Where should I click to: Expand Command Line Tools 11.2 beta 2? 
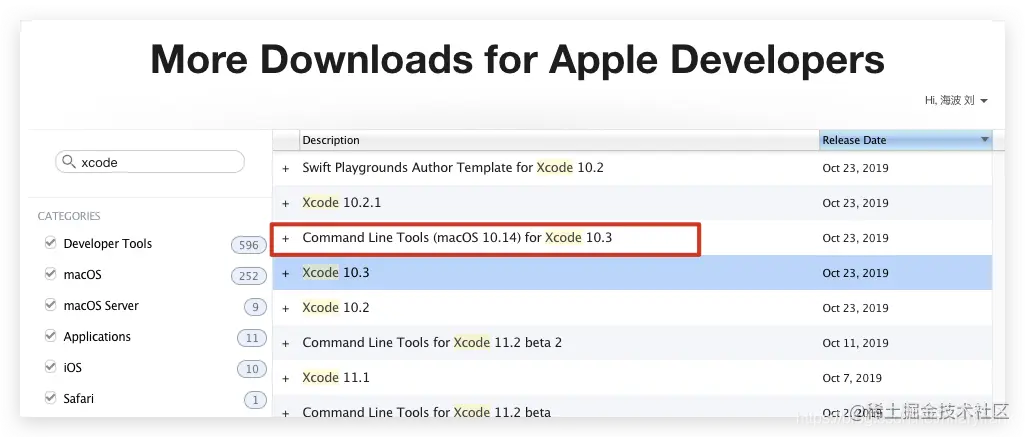pos(286,343)
